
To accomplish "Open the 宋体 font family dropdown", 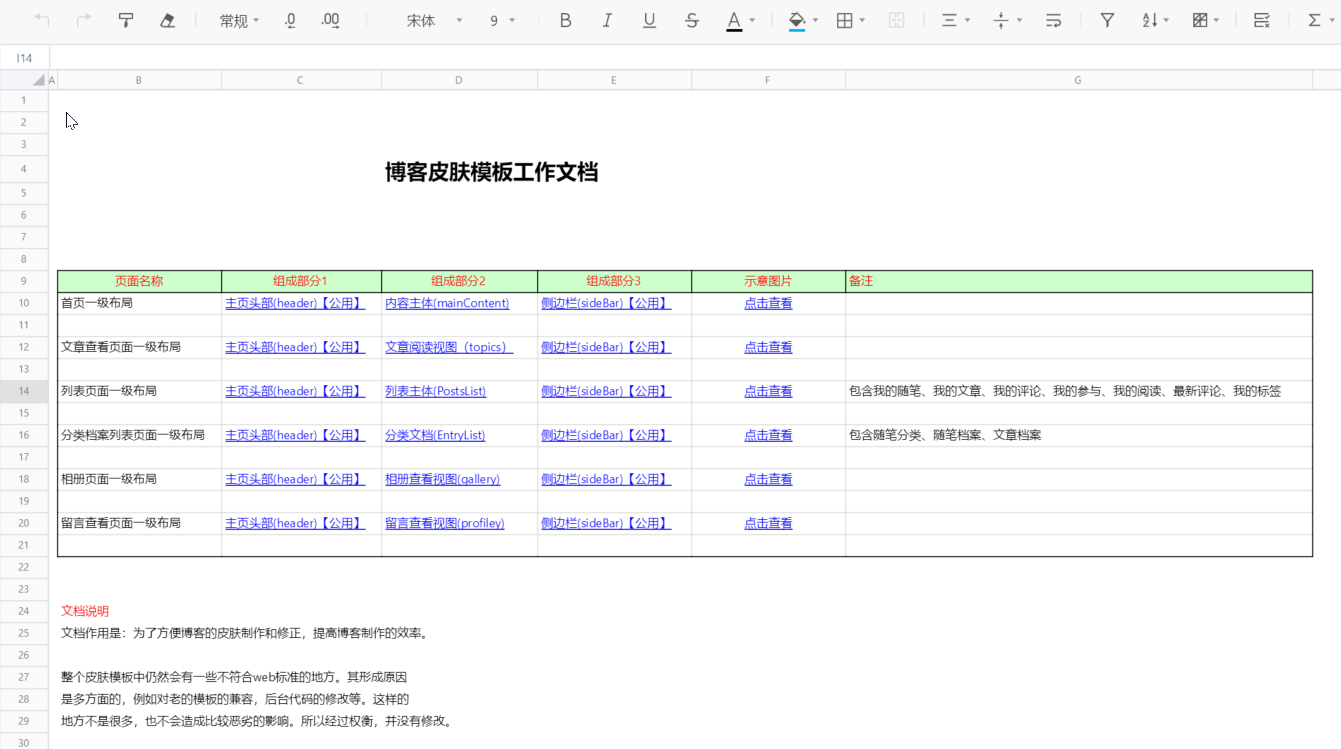I will click(435, 20).
